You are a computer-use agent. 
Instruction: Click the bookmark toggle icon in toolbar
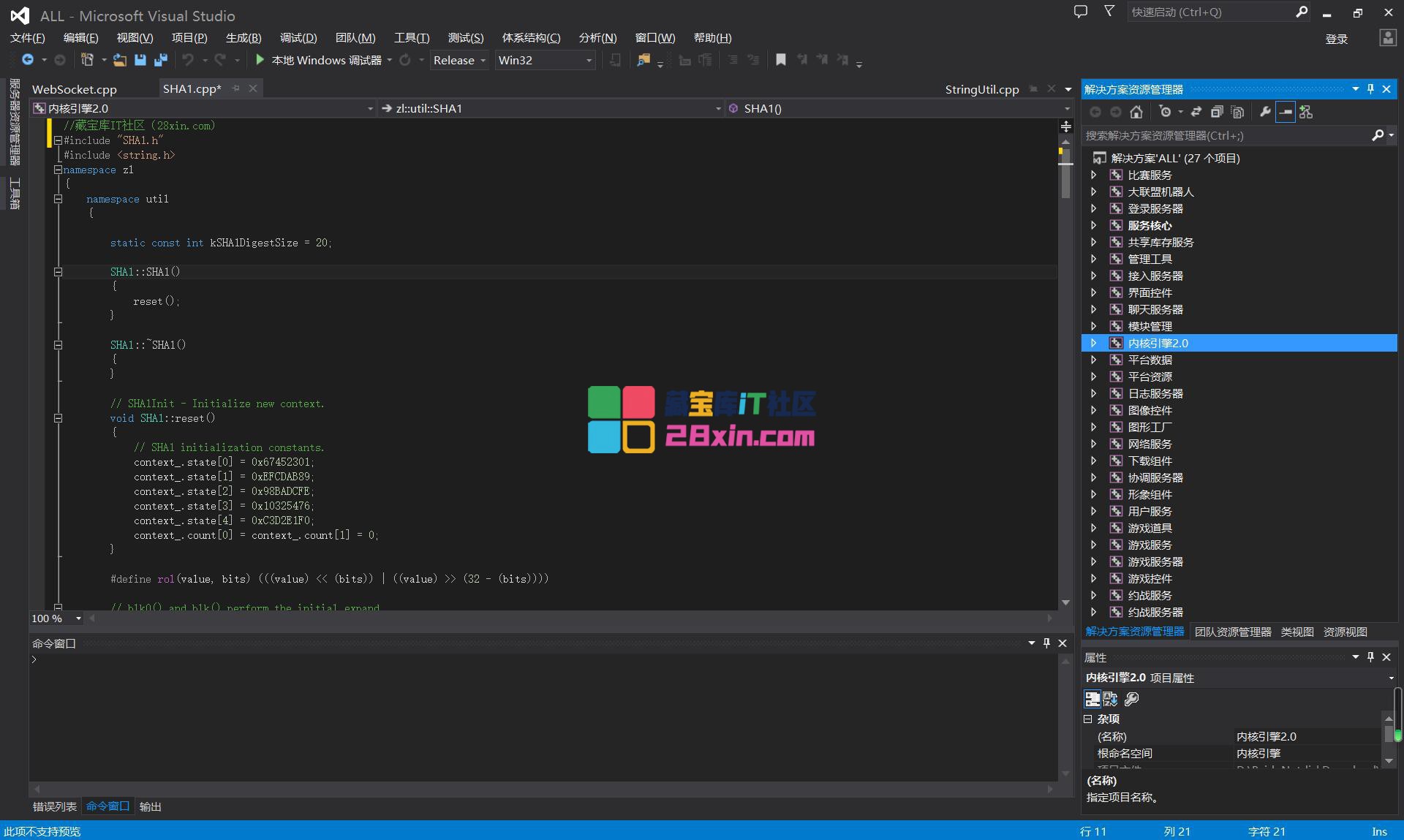click(781, 60)
